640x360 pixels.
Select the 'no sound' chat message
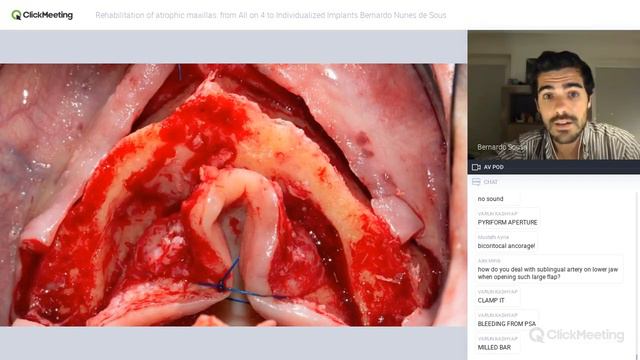490,199
